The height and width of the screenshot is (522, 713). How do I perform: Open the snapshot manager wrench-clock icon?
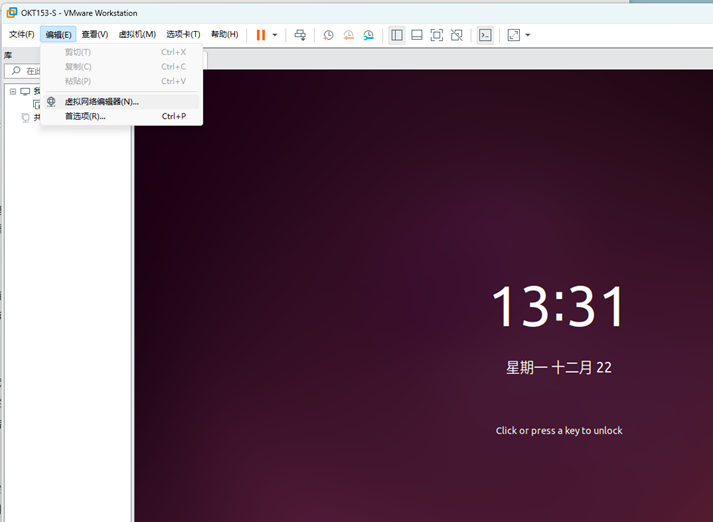pos(368,35)
